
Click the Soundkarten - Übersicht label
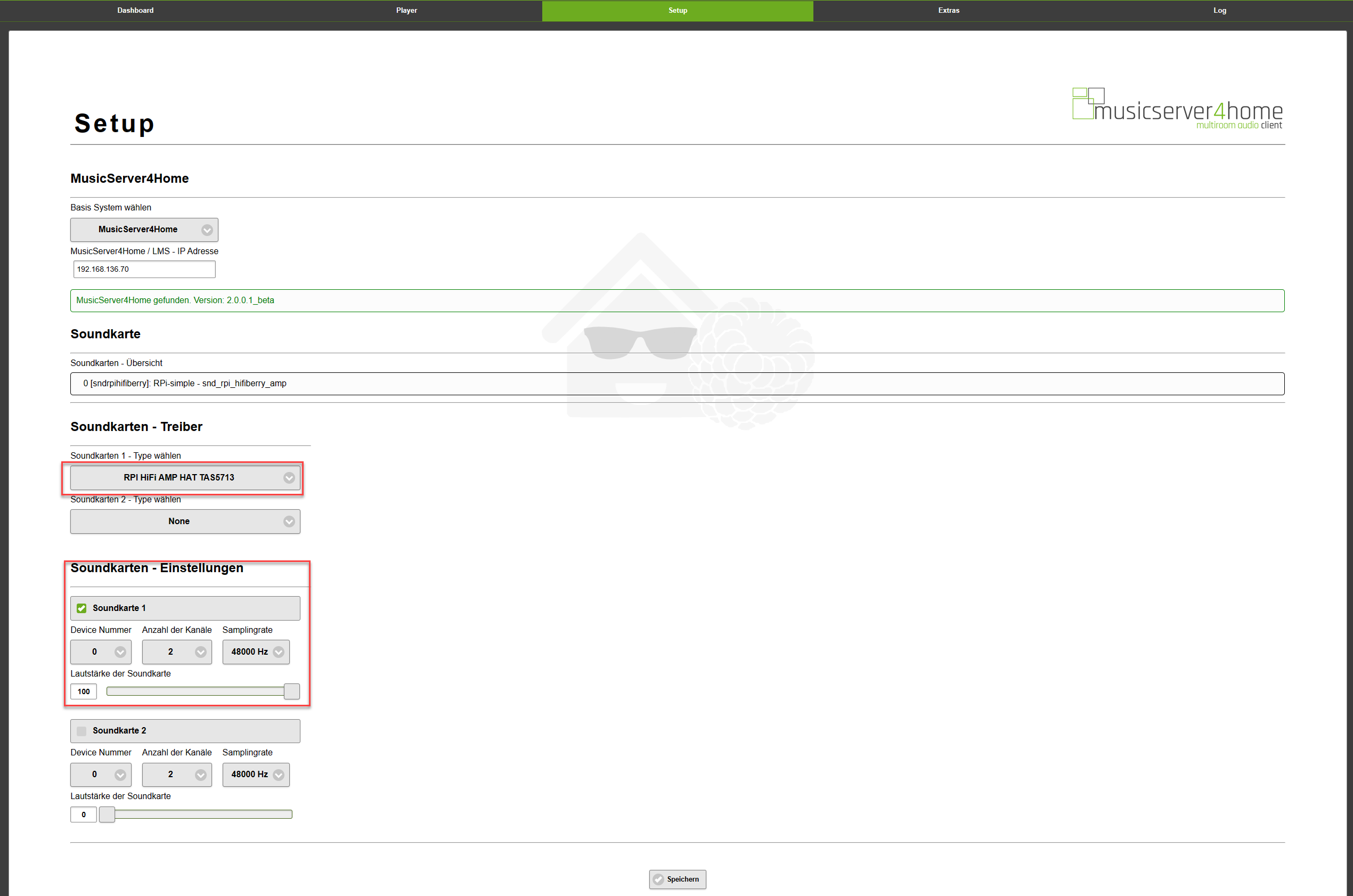[x=116, y=363]
